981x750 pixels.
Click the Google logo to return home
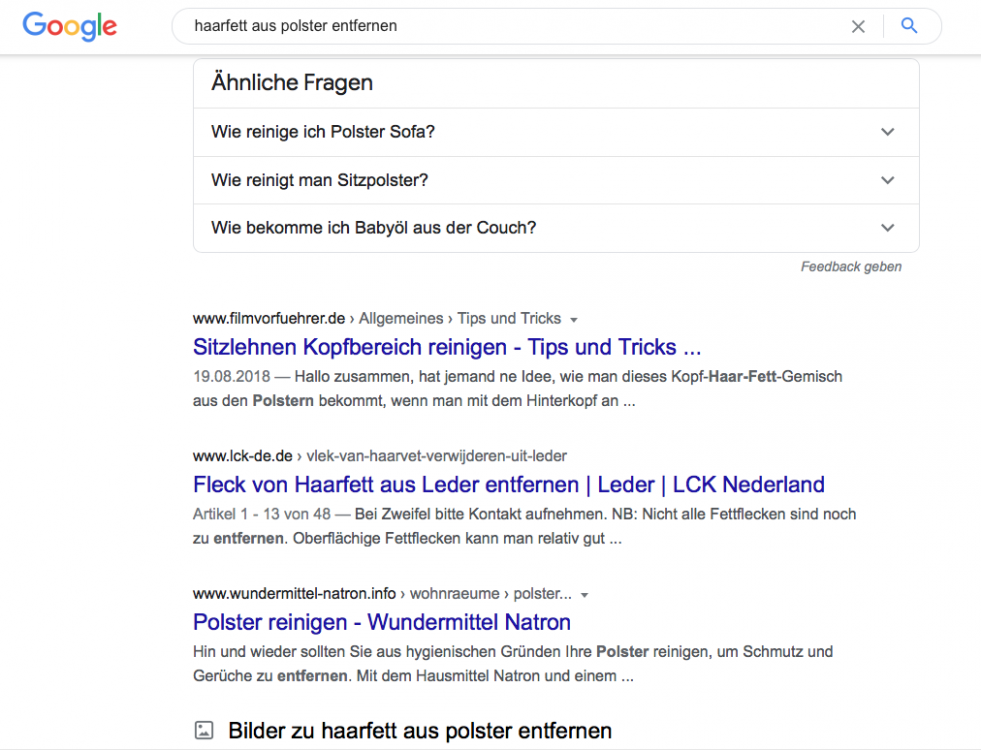[68, 26]
